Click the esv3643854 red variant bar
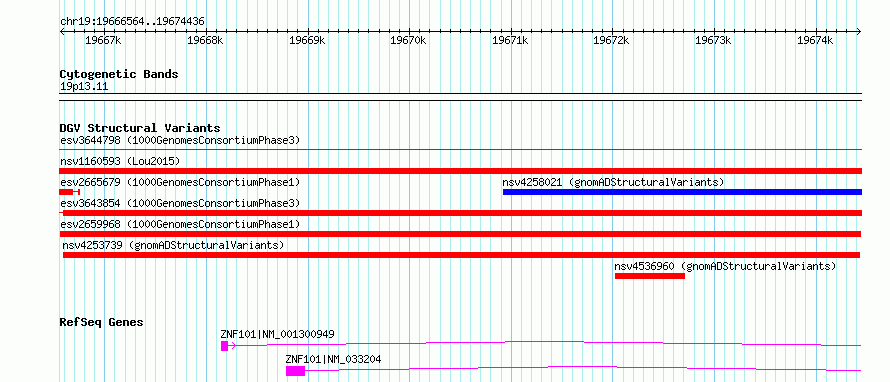 [x=460, y=213]
